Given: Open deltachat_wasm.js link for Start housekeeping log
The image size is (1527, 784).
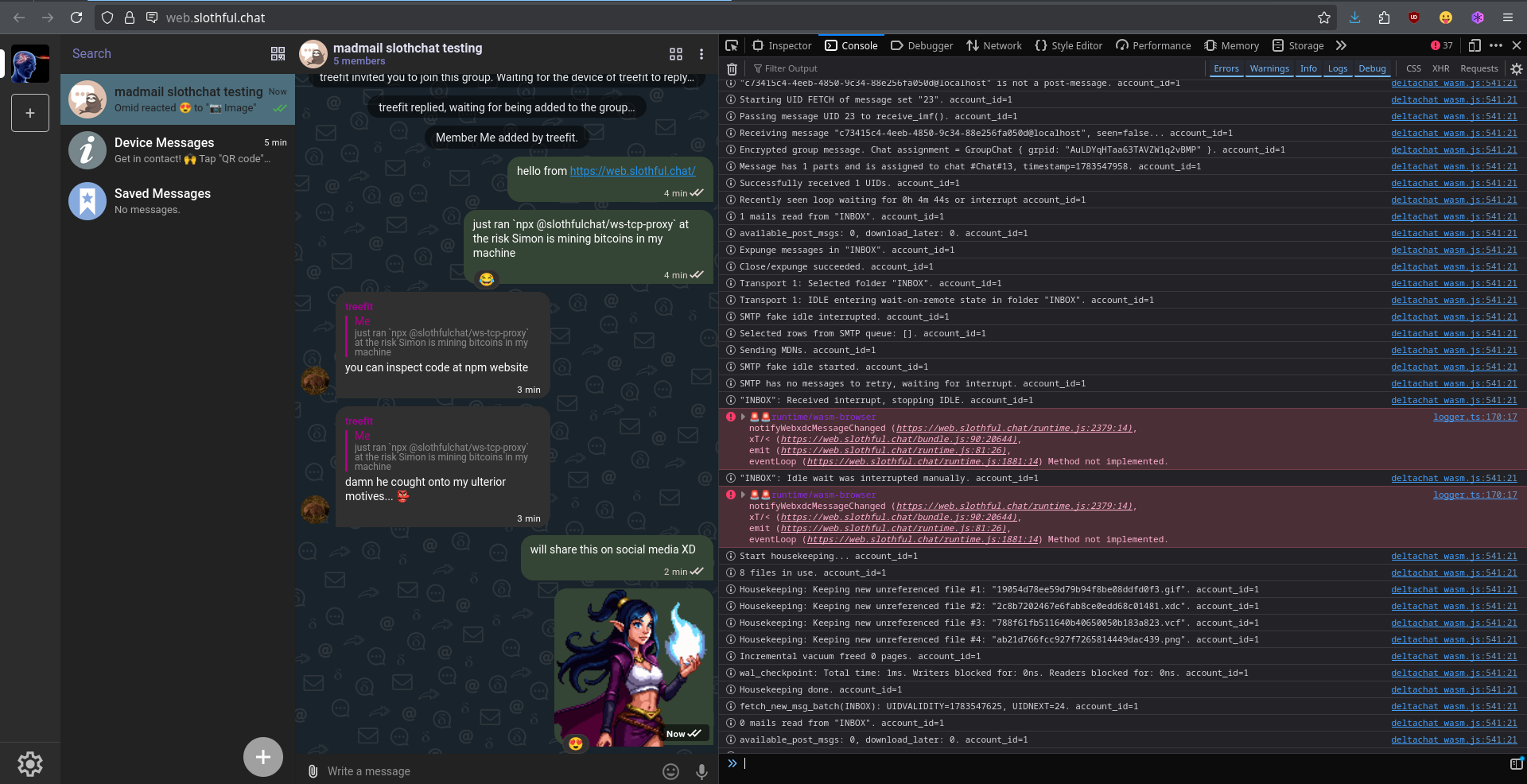Looking at the screenshot, I should pos(1454,556).
